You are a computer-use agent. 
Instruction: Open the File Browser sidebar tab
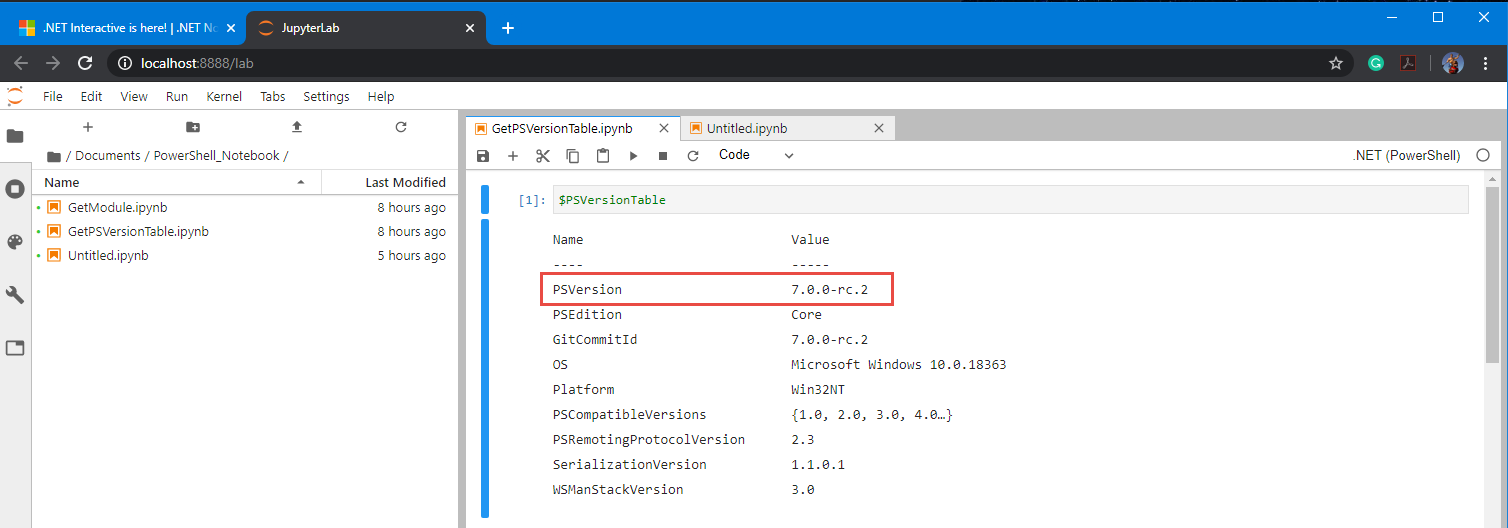[15, 136]
